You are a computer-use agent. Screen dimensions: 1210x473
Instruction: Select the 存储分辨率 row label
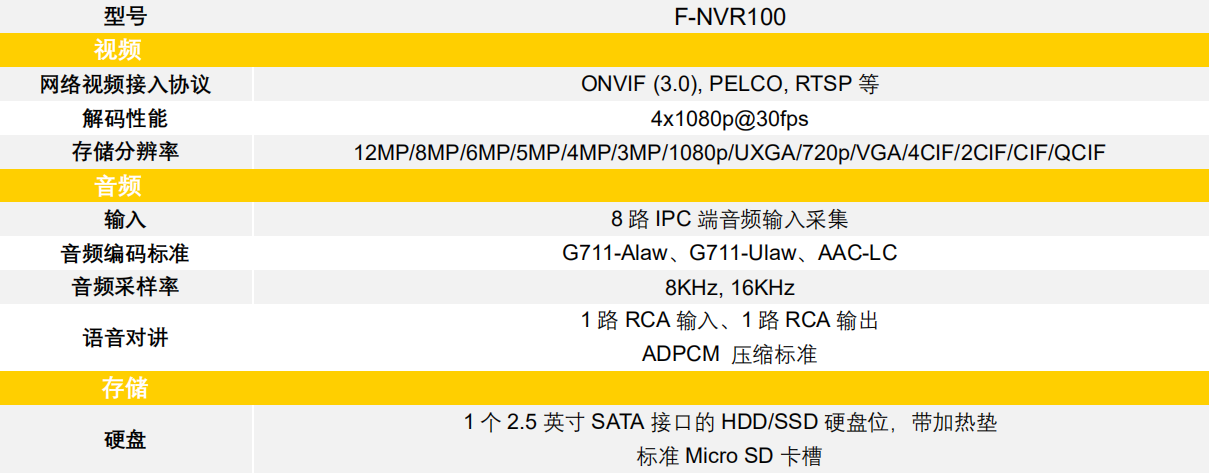point(125,153)
